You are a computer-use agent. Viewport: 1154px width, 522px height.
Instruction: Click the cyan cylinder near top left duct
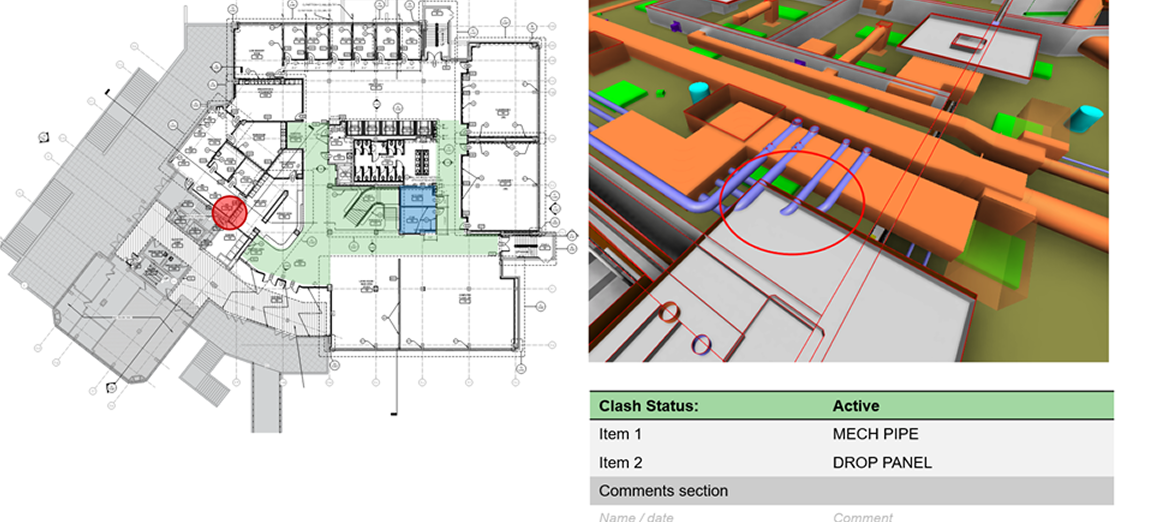[x=699, y=92]
